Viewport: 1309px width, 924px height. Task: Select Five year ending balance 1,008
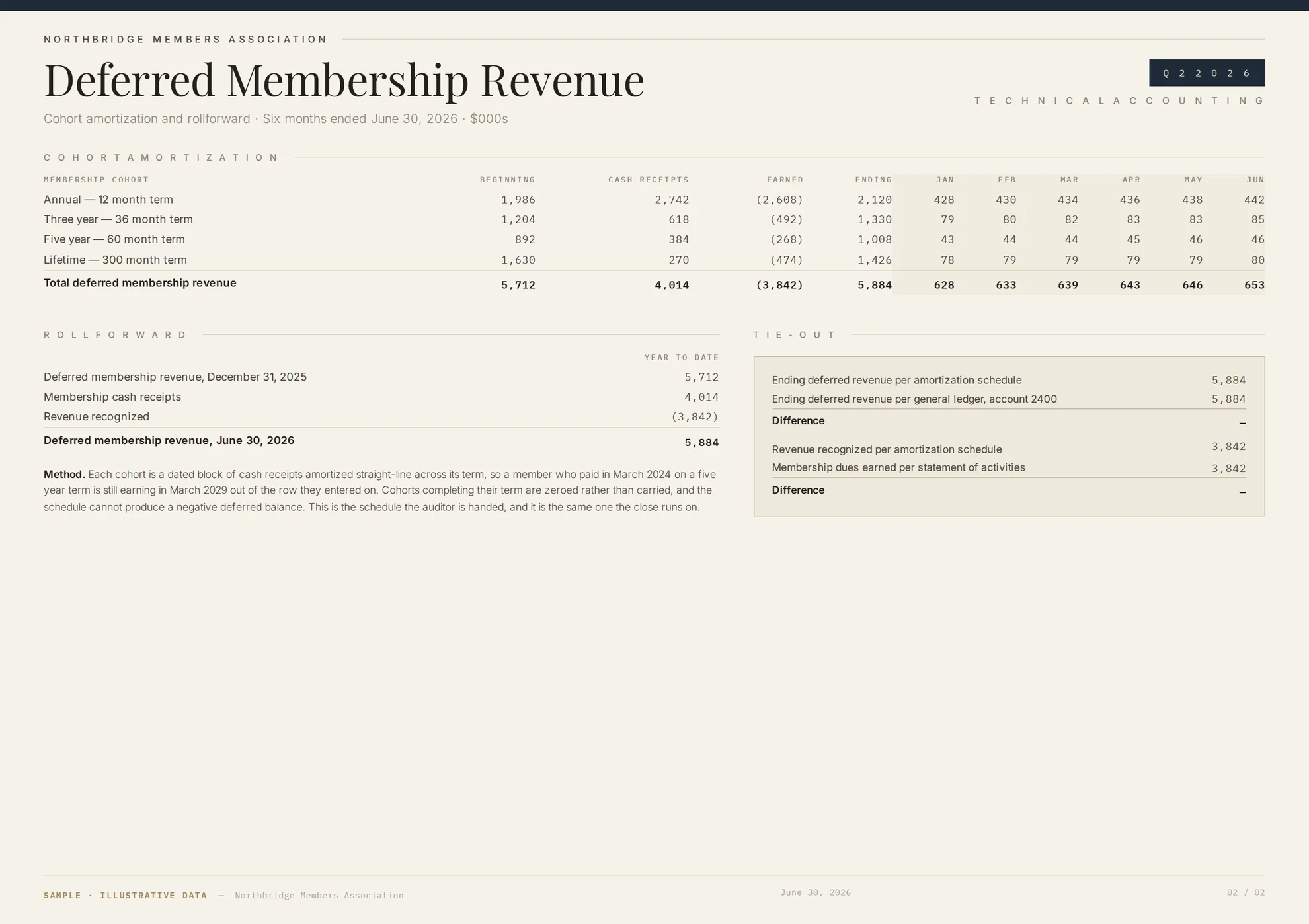coord(875,239)
